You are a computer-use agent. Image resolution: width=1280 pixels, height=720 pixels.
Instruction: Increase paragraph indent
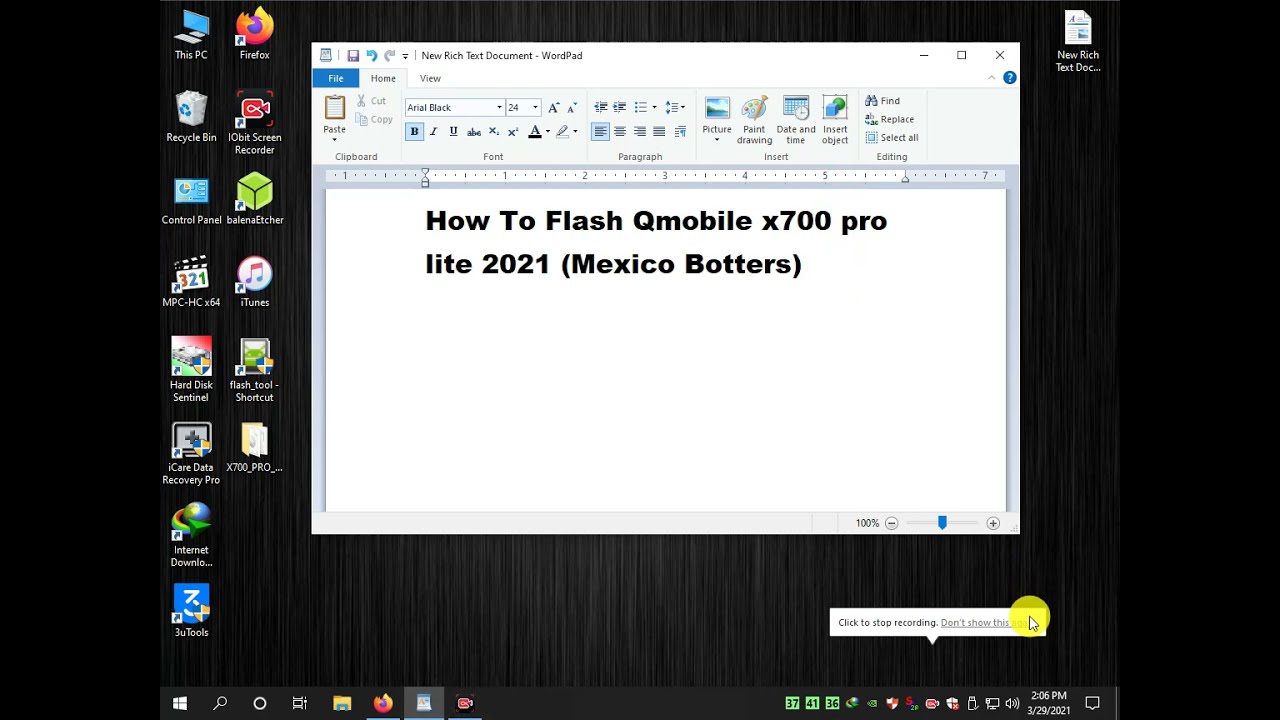point(620,107)
